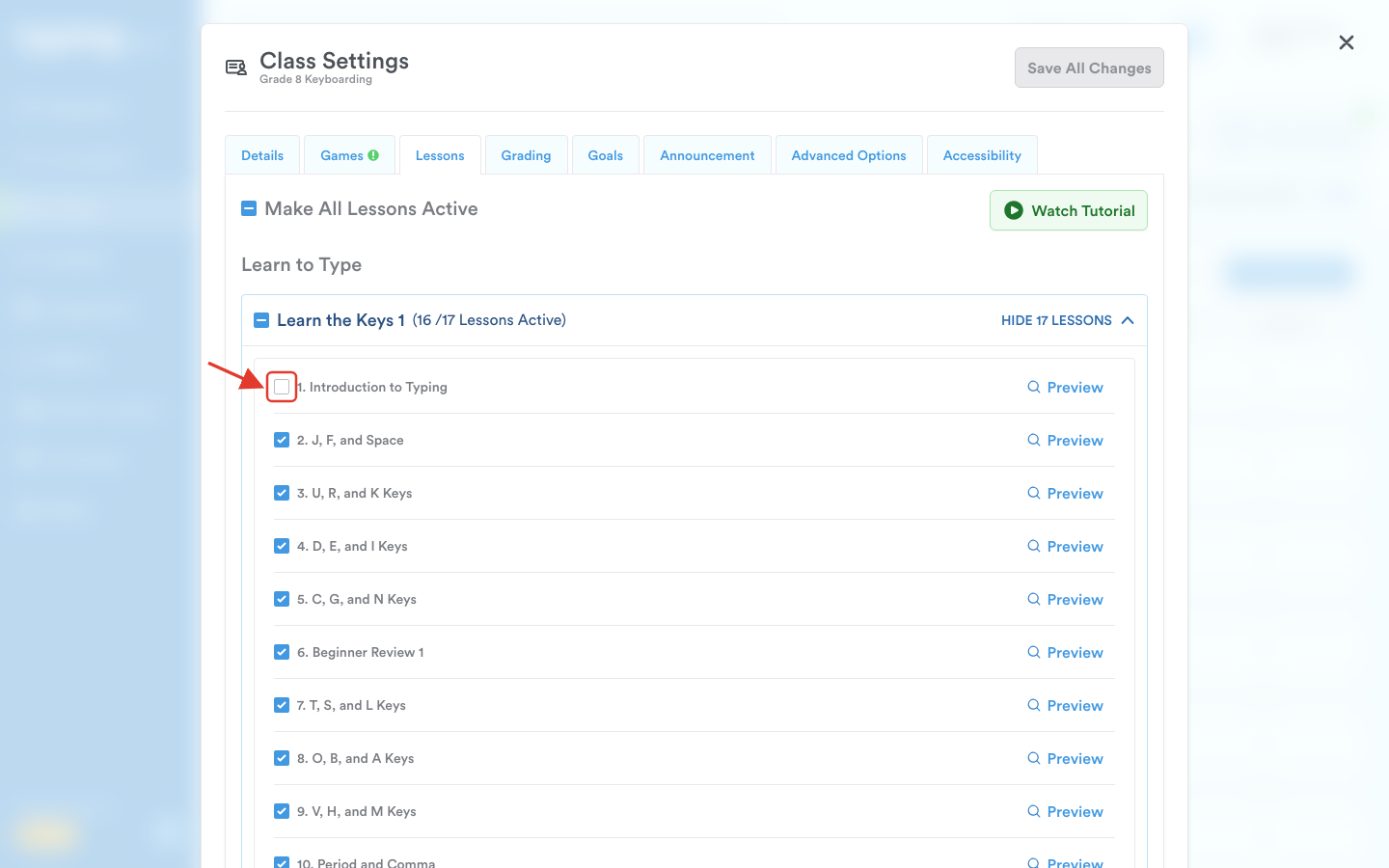Click '(16 /17 Lessons Active)' text
Screen dimensions: 1389x868
(x=489, y=320)
